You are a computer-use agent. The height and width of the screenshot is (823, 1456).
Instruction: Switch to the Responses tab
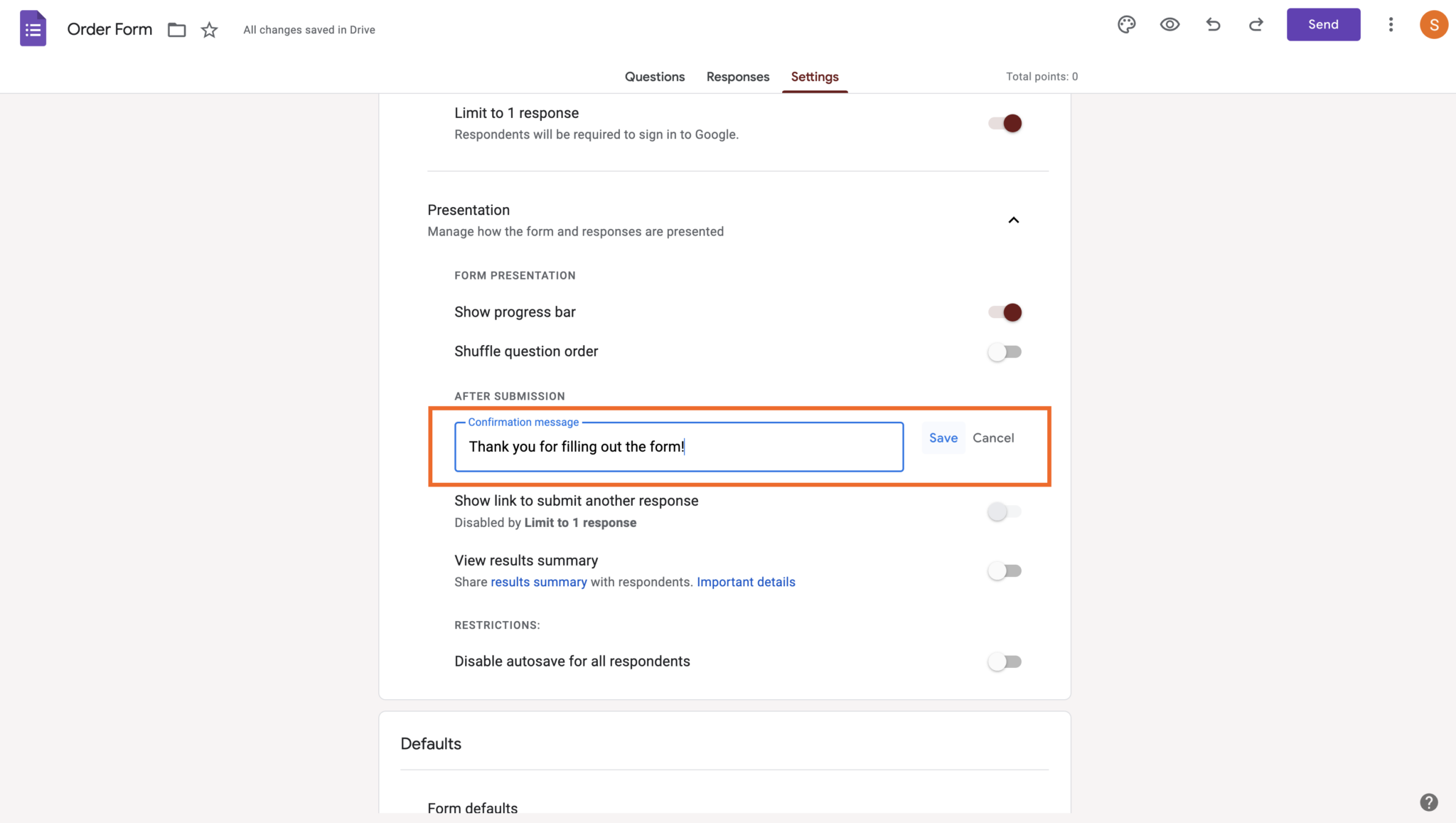[737, 77]
